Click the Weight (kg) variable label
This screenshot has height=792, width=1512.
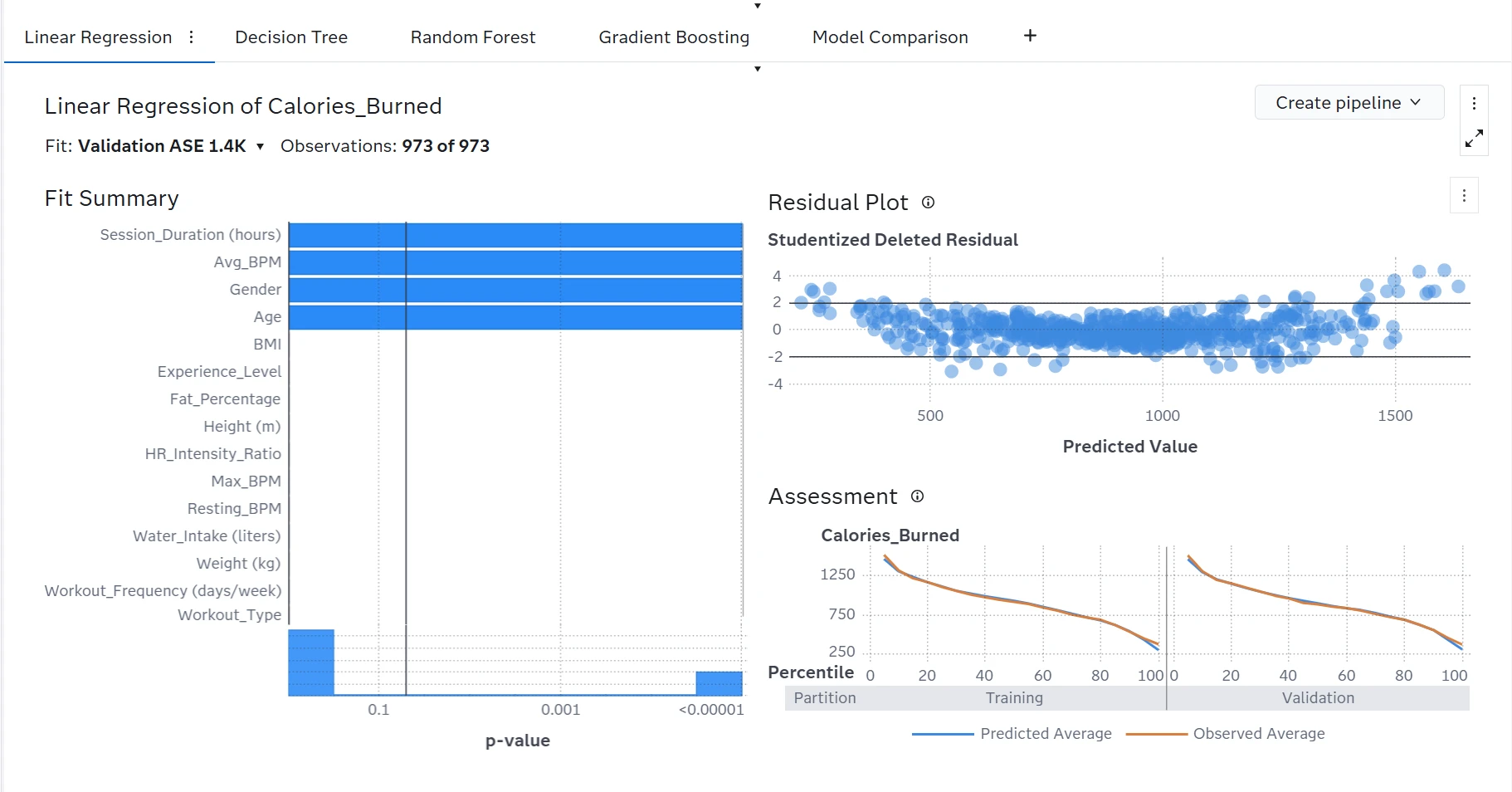point(238,564)
